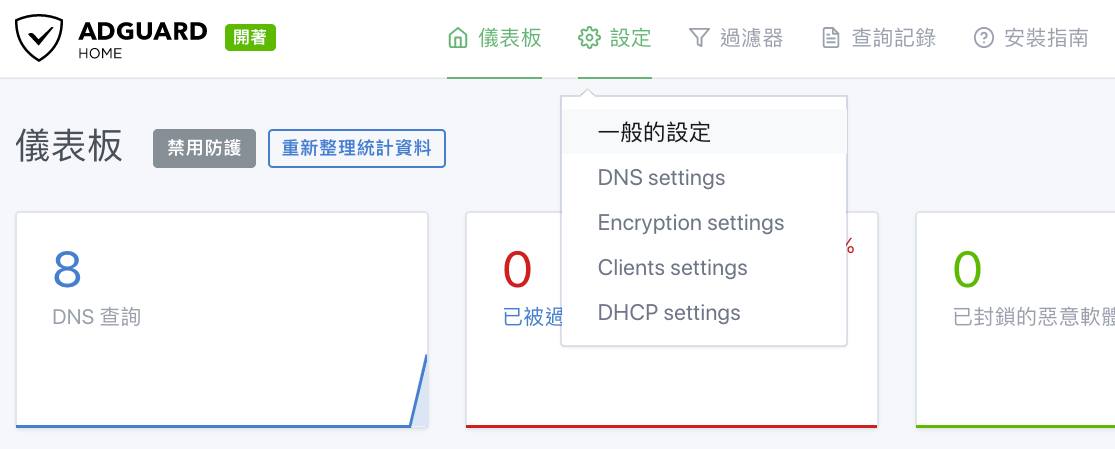Choose DNS settings menu entry

coord(704,177)
